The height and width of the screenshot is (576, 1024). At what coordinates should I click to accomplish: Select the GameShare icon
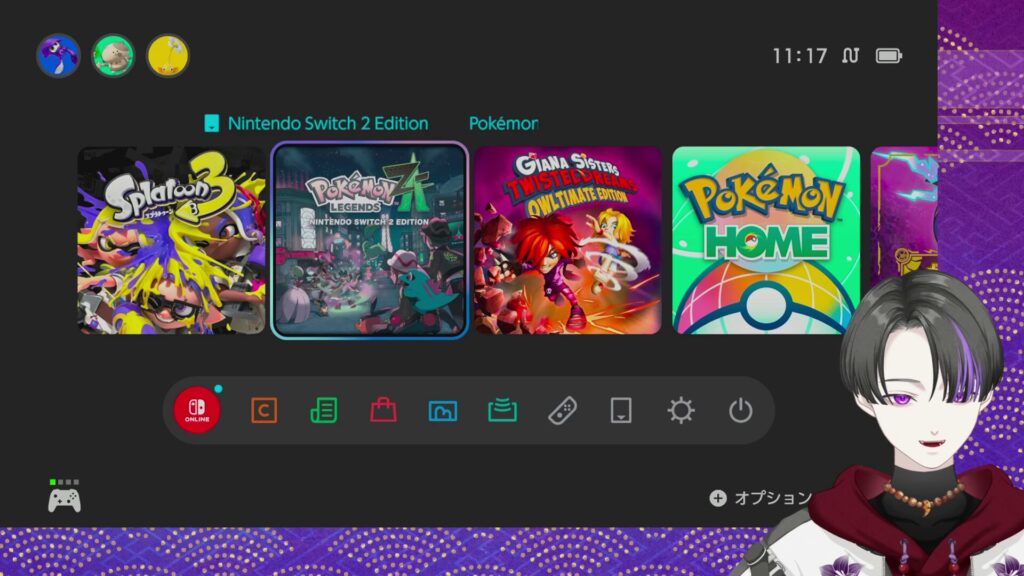point(502,410)
